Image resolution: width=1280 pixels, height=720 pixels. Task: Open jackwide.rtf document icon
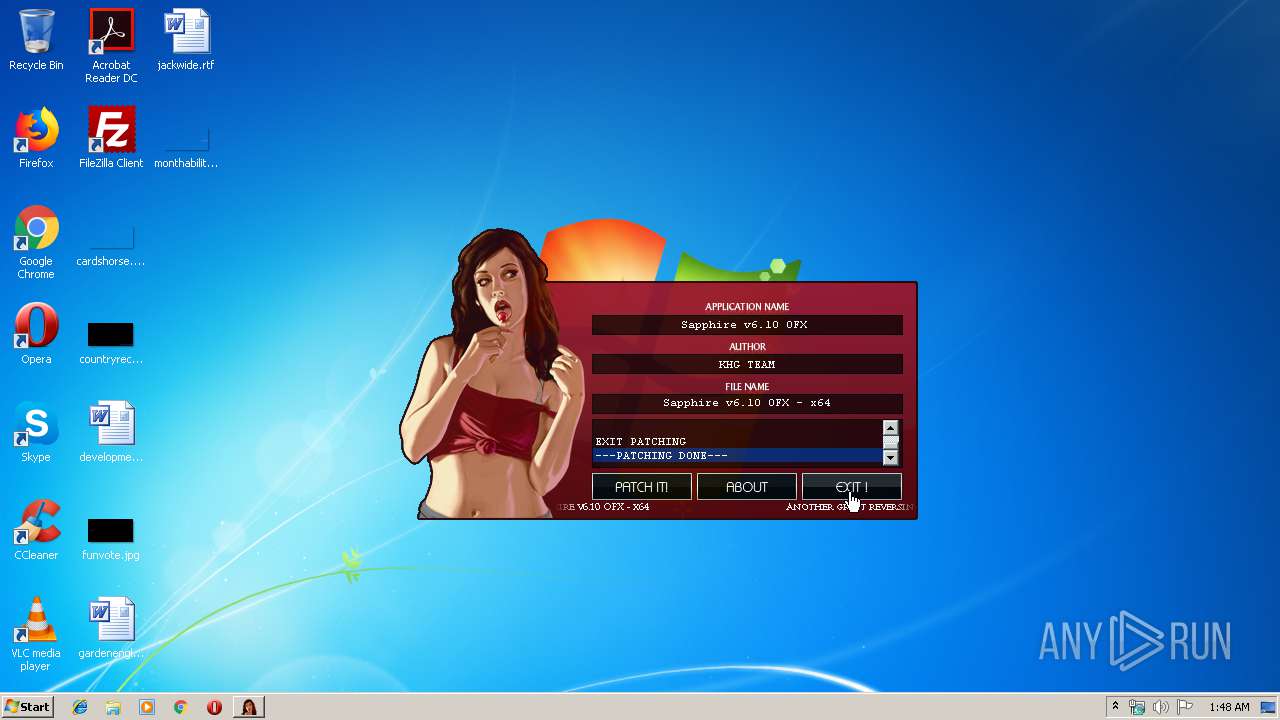tap(186, 40)
